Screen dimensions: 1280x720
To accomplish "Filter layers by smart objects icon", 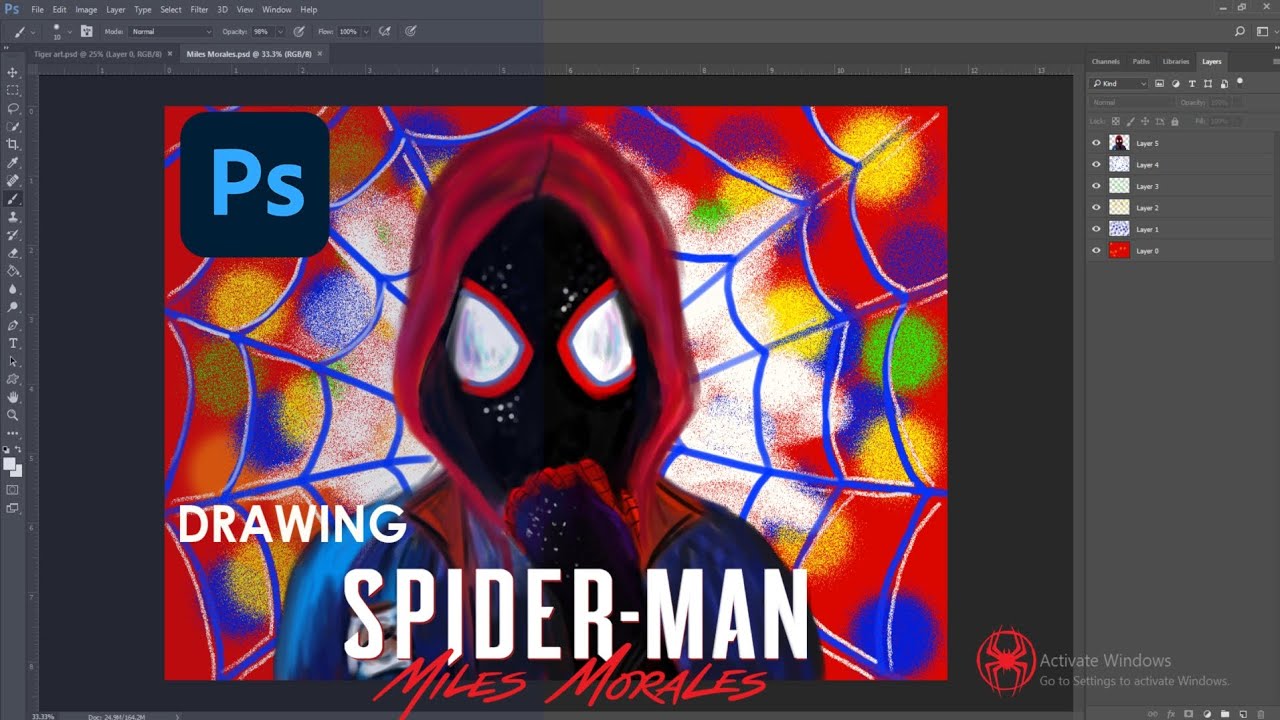I will pyautogui.click(x=1224, y=84).
